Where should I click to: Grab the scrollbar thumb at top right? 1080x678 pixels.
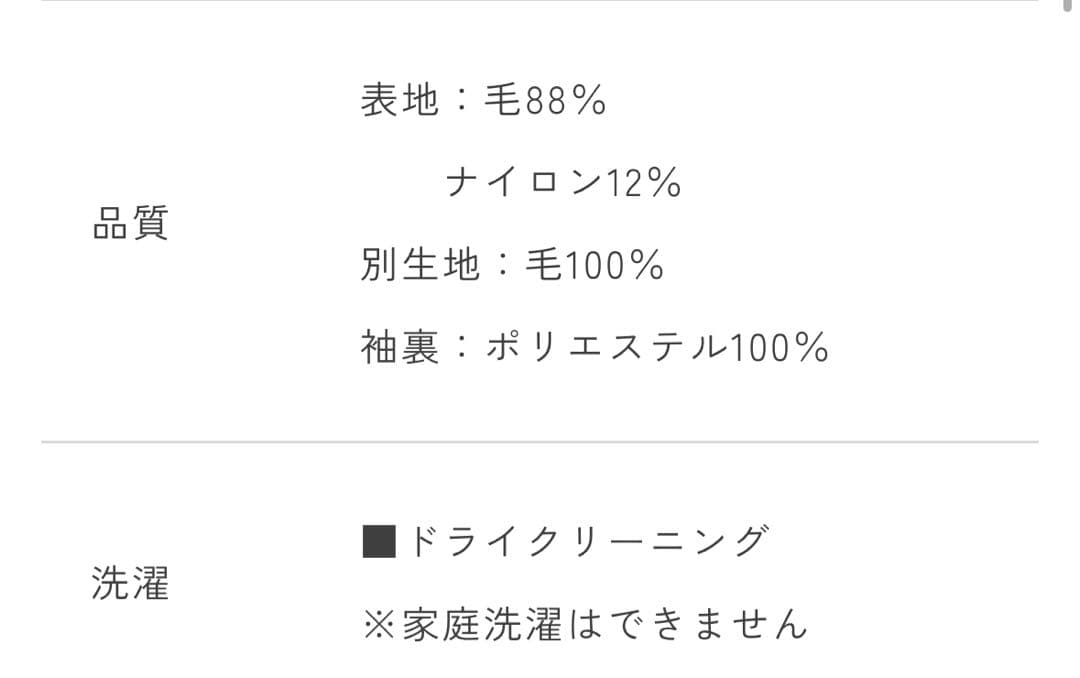point(1067,5)
